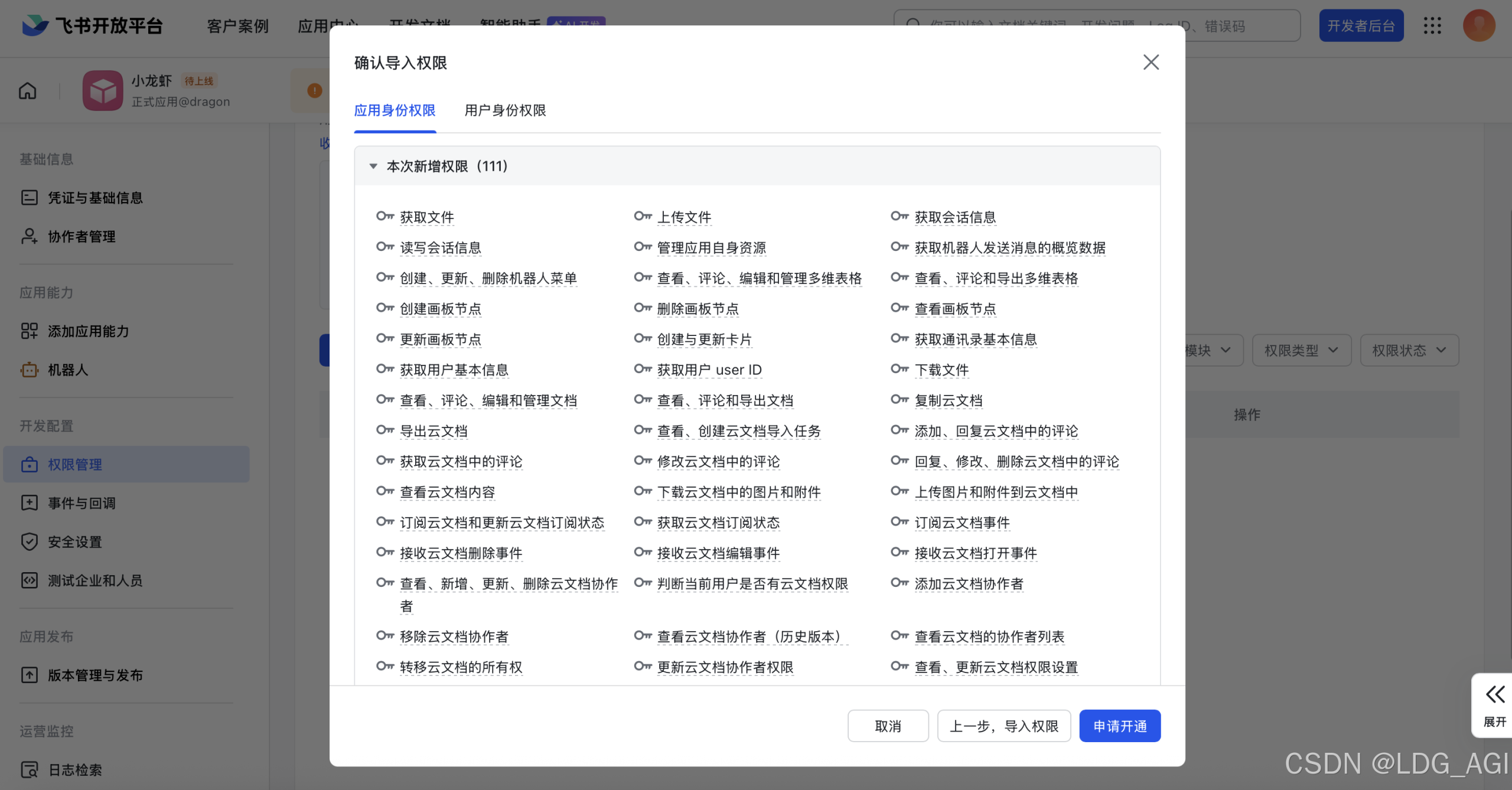Image resolution: width=1512 pixels, height=790 pixels.
Task: Click 展开 to expand the side panel
Action: [1495, 706]
